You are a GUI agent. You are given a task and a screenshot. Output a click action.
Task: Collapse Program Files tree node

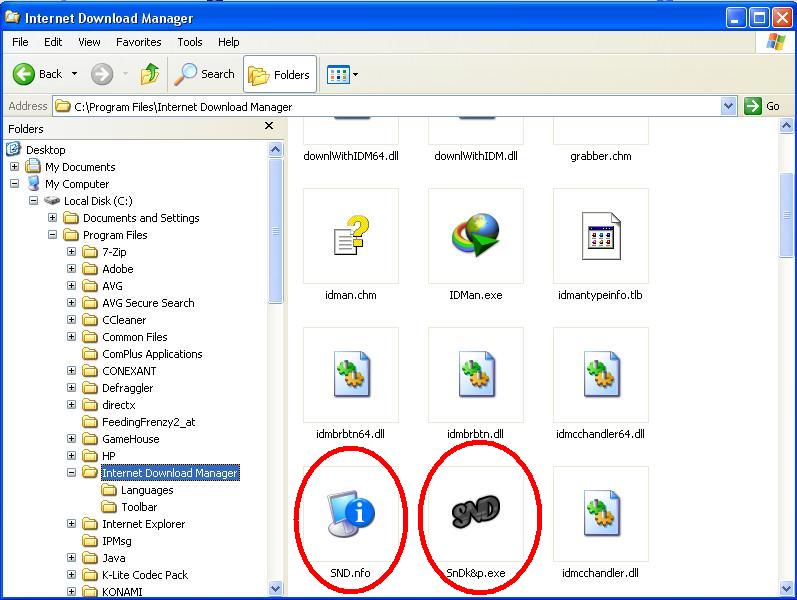[52, 234]
